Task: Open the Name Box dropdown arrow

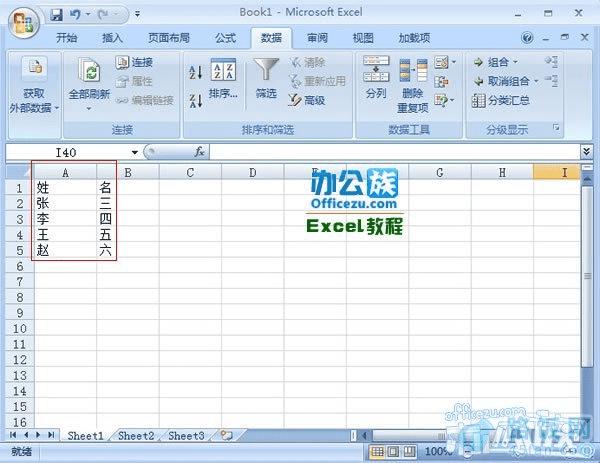Action: pos(135,152)
